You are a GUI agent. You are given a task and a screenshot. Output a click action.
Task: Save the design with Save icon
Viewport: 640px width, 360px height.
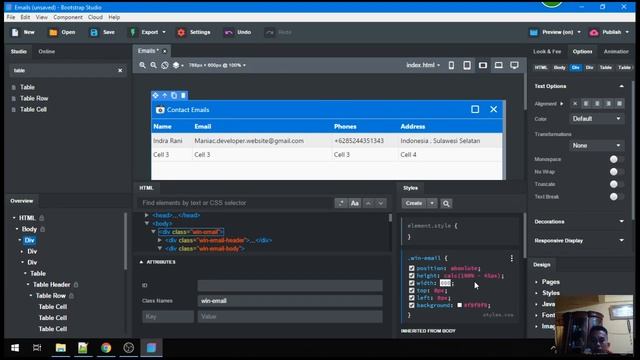point(94,32)
